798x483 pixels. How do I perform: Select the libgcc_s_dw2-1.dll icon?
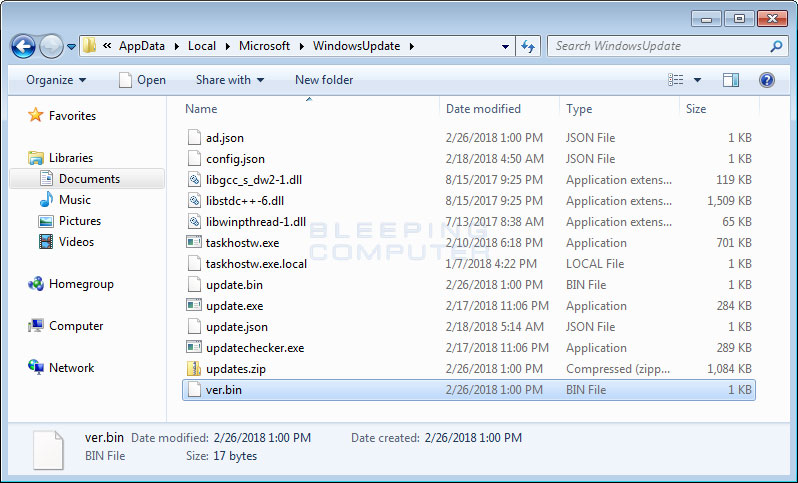194,180
